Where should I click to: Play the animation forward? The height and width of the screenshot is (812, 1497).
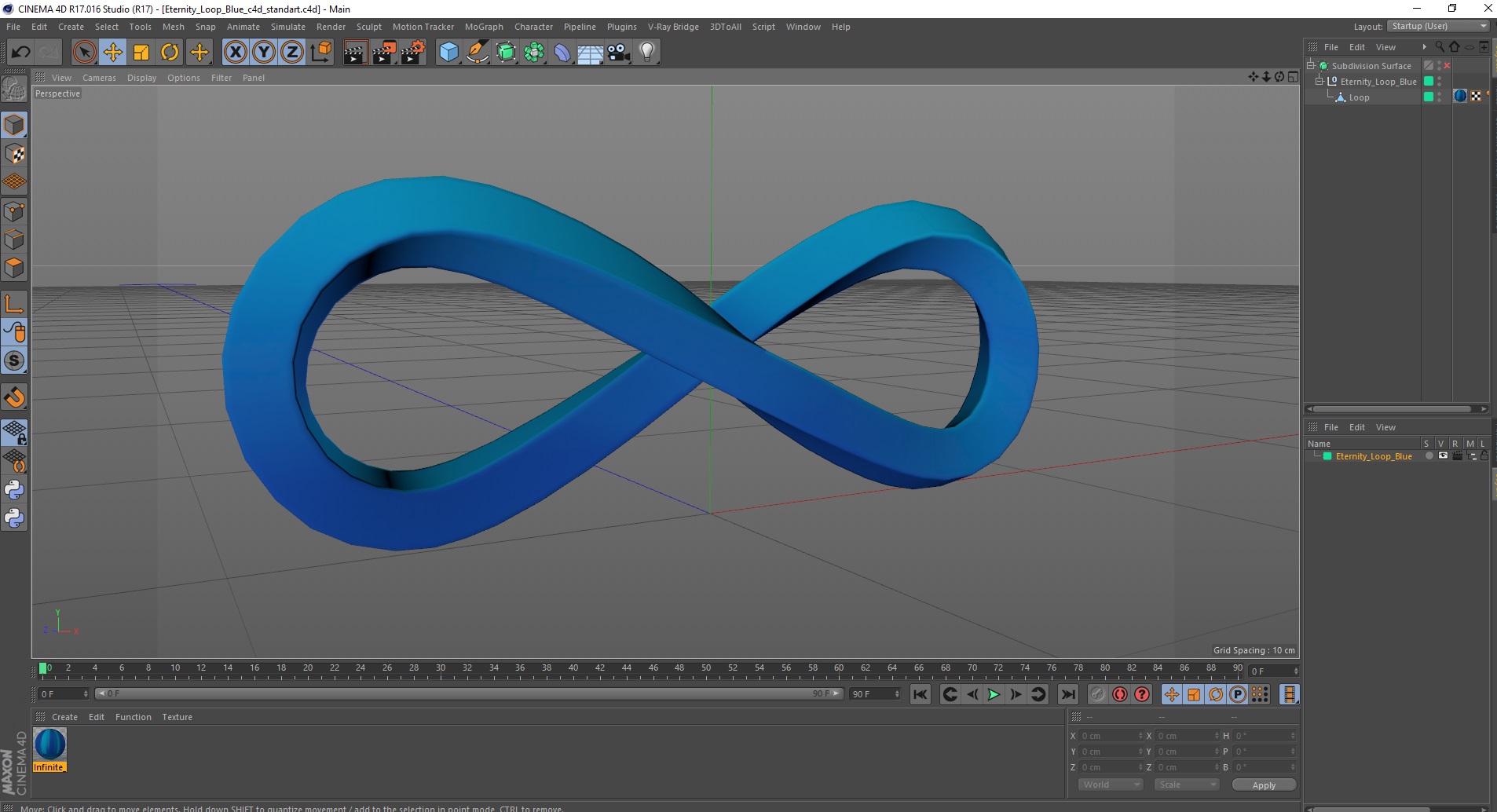tap(994, 694)
